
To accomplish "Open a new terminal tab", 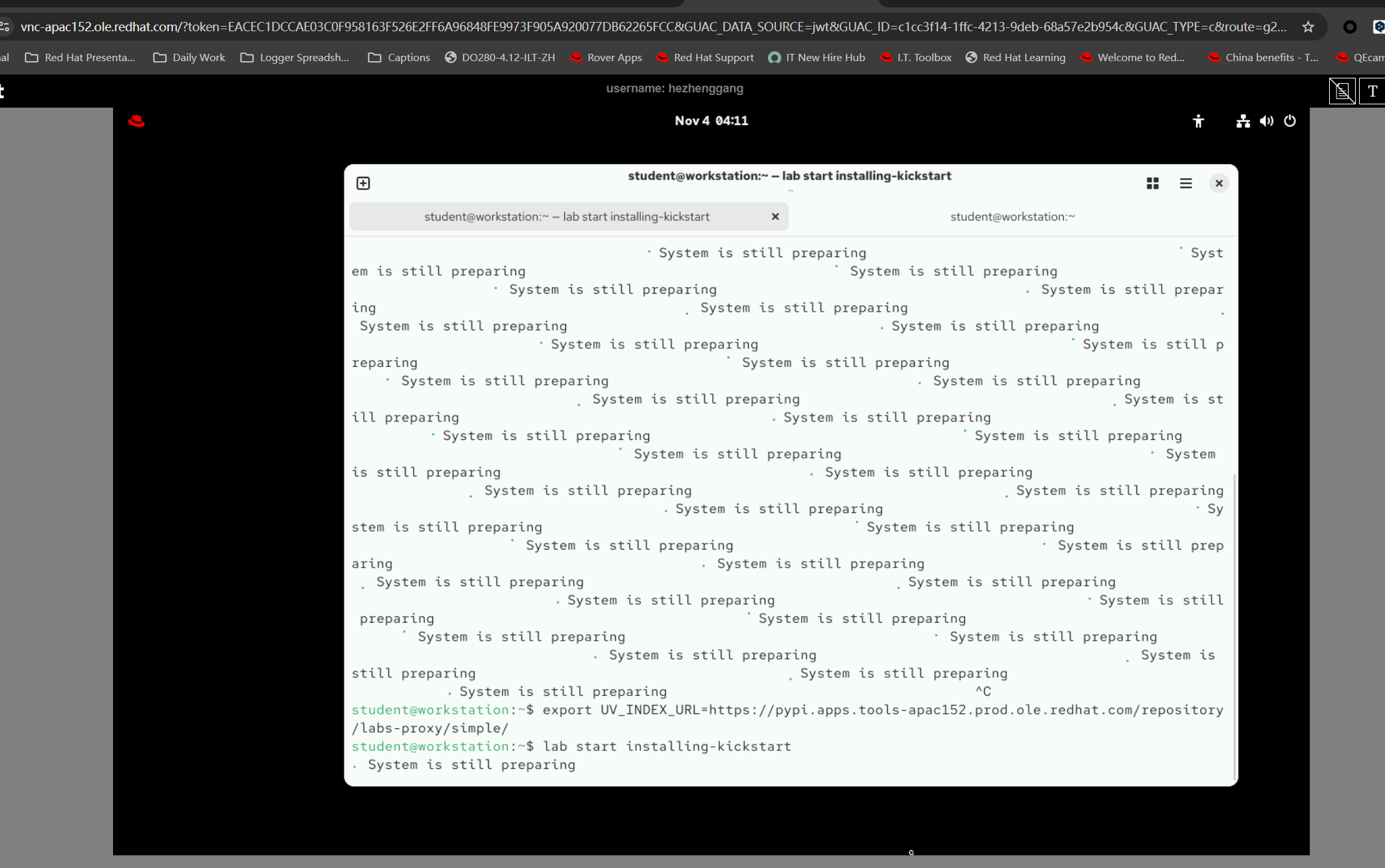I will (x=363, y=183).
